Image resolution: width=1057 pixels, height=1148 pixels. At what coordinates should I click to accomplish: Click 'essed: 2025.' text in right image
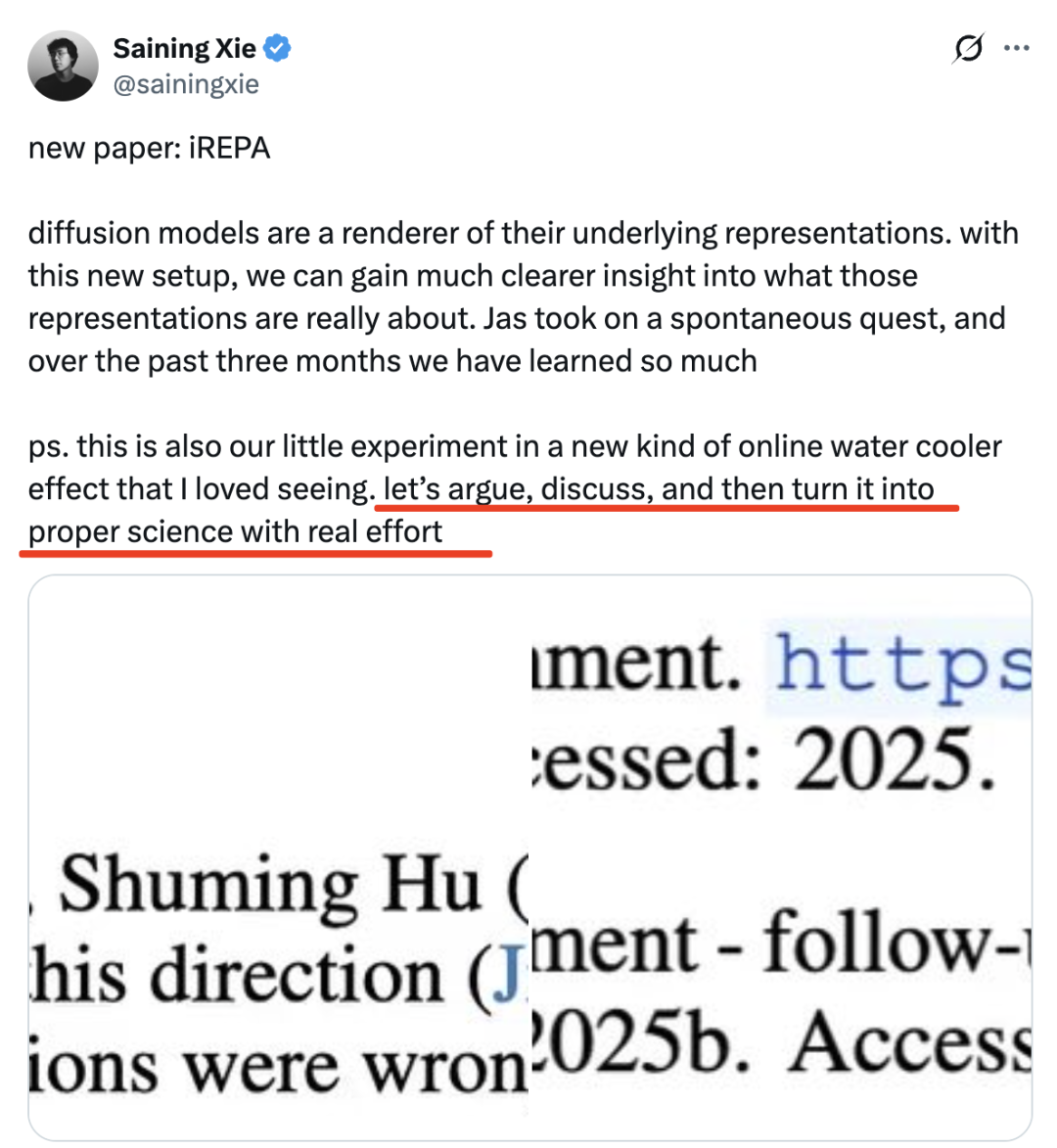763,760
